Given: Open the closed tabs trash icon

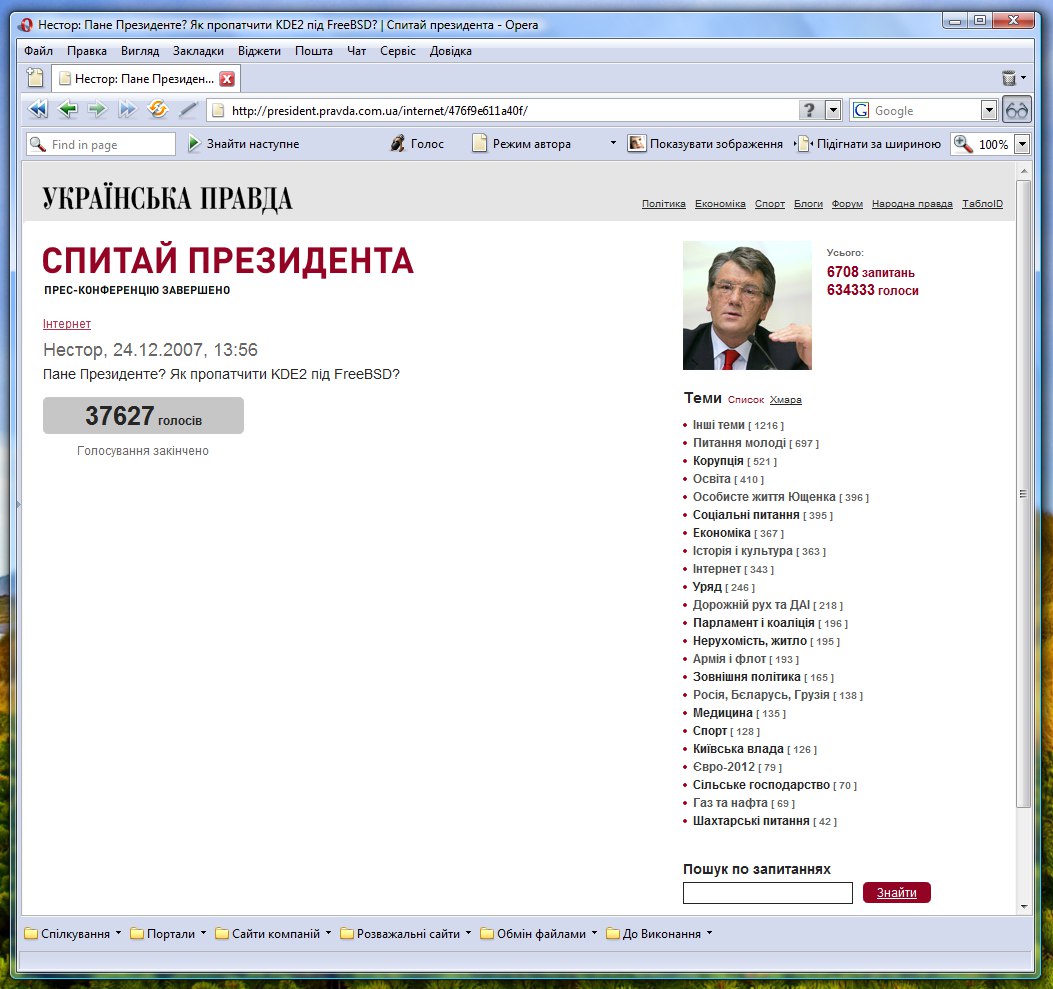Looking at the screenshot, I should pos(1009,78).
